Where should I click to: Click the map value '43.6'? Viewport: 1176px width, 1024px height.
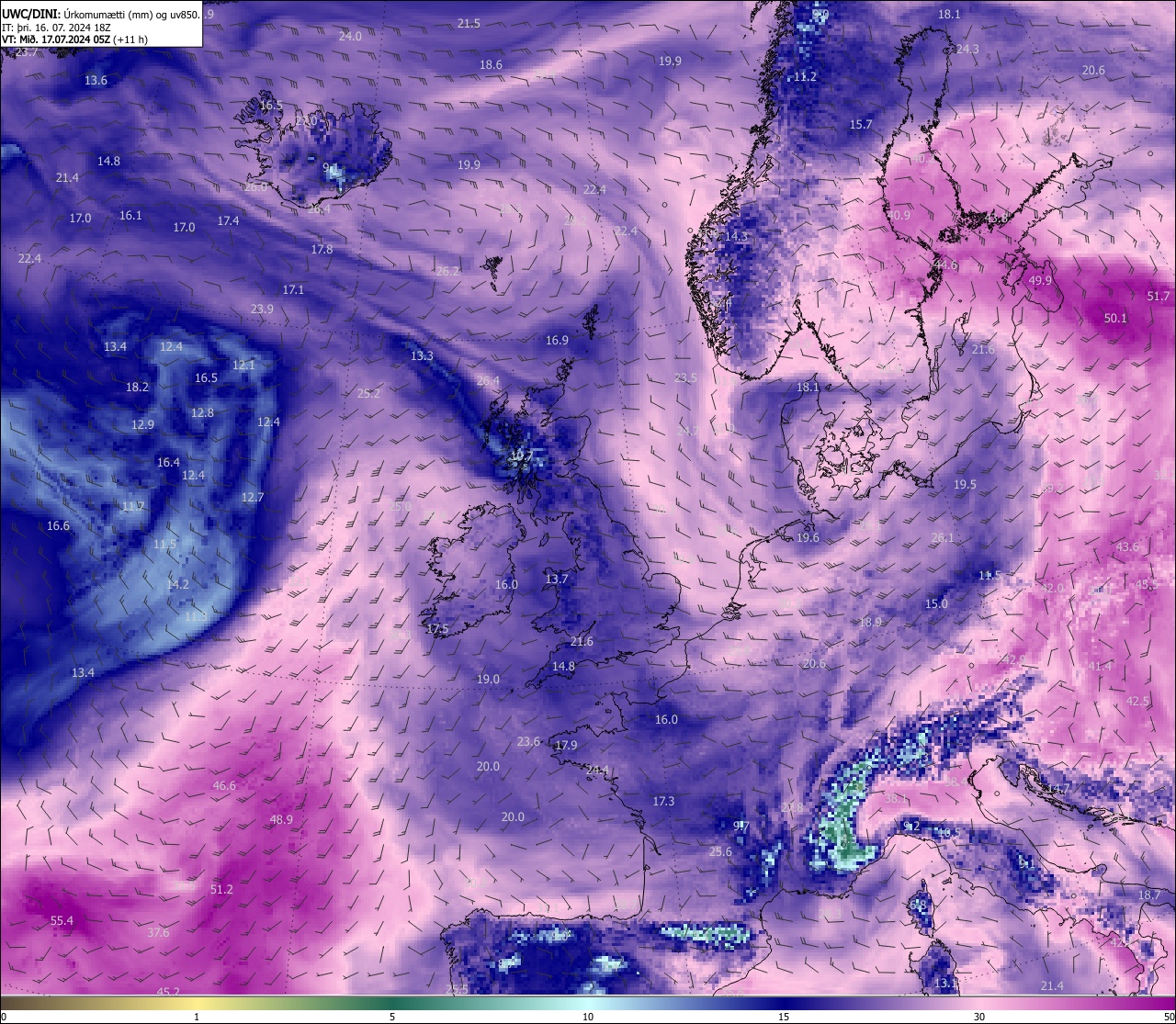pos(1127,546)
